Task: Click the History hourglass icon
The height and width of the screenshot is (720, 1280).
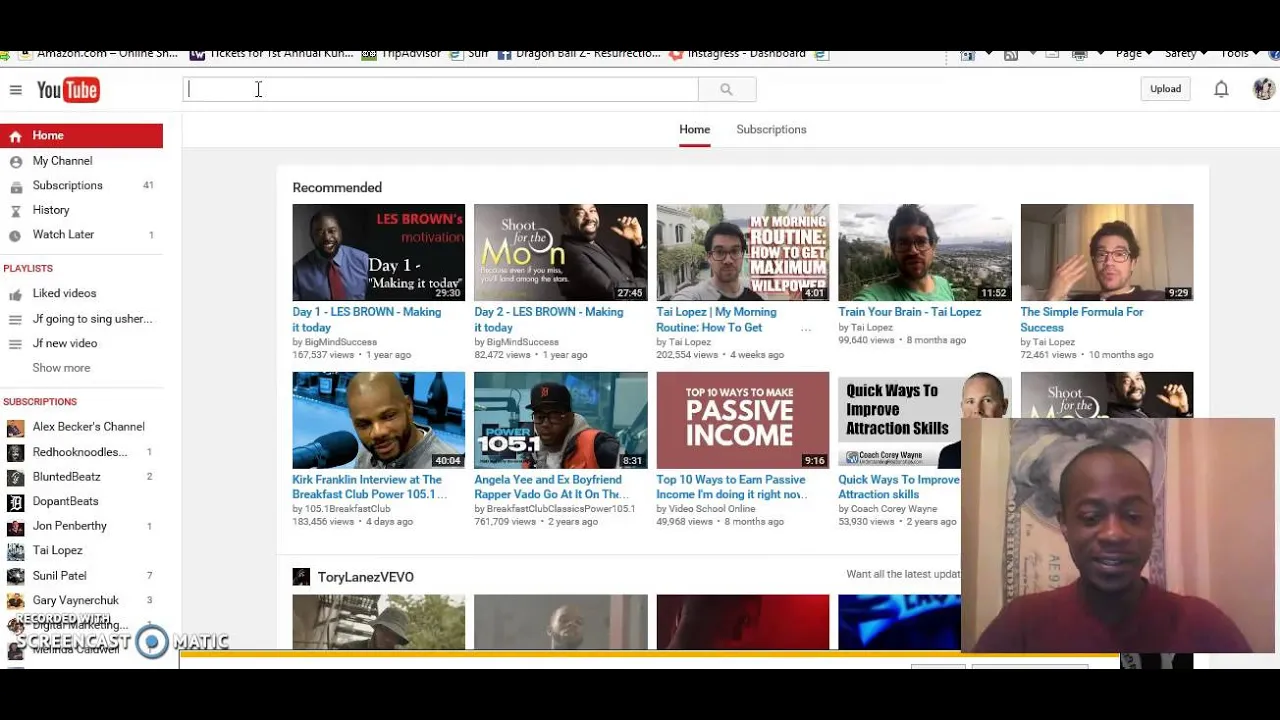Action: (15, 211)
